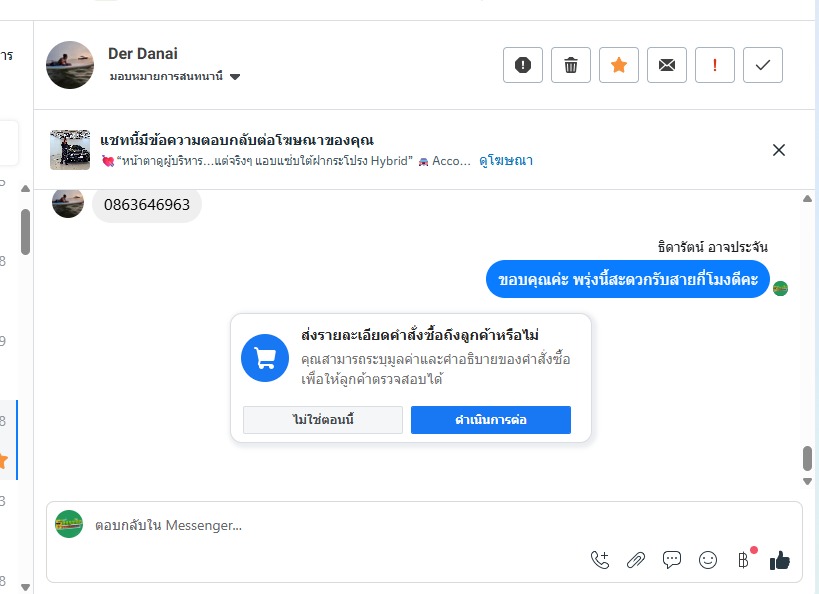
Task: Toggle the orange follow-up star
Action: (x=619, y=66)
